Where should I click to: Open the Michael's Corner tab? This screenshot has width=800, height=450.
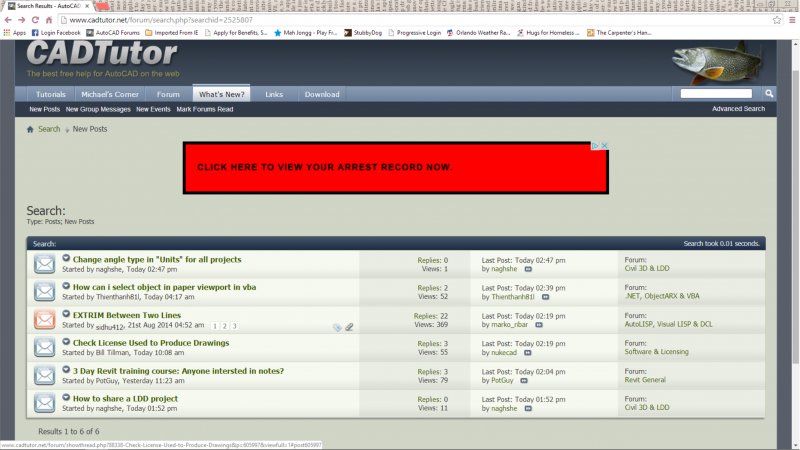(x=110, y=94)
